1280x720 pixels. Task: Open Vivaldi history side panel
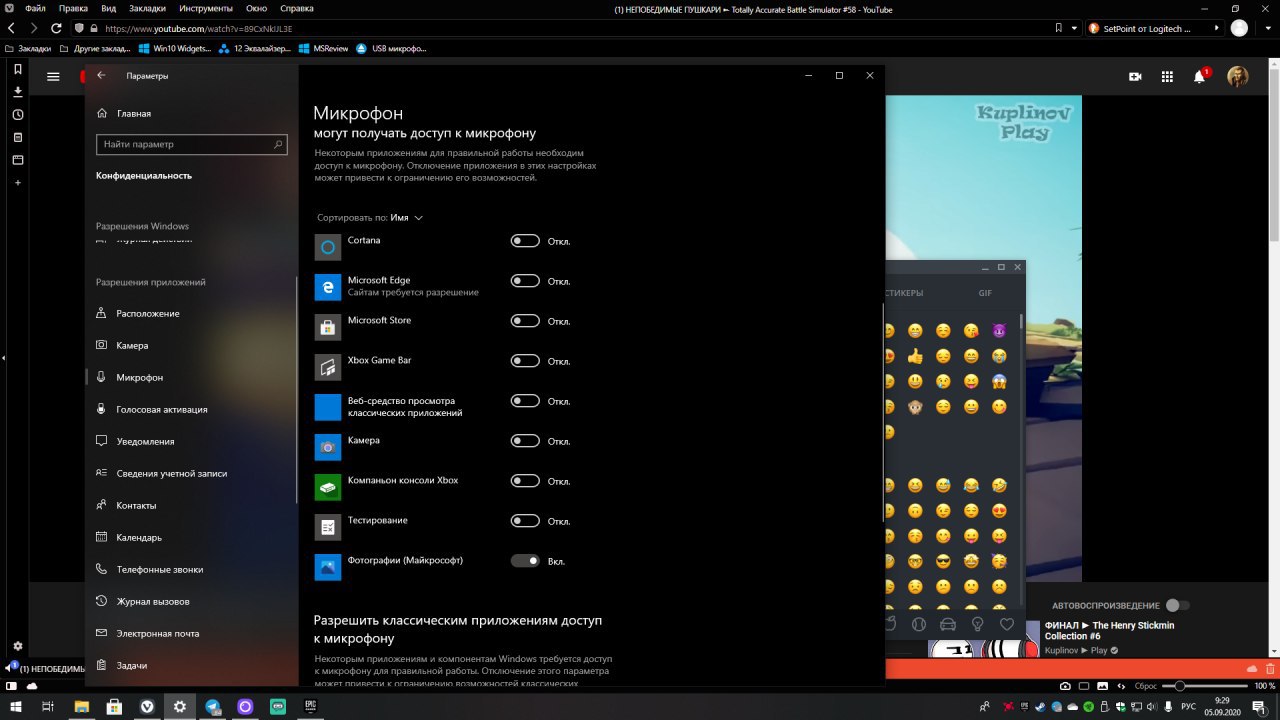tap(18, 114)
